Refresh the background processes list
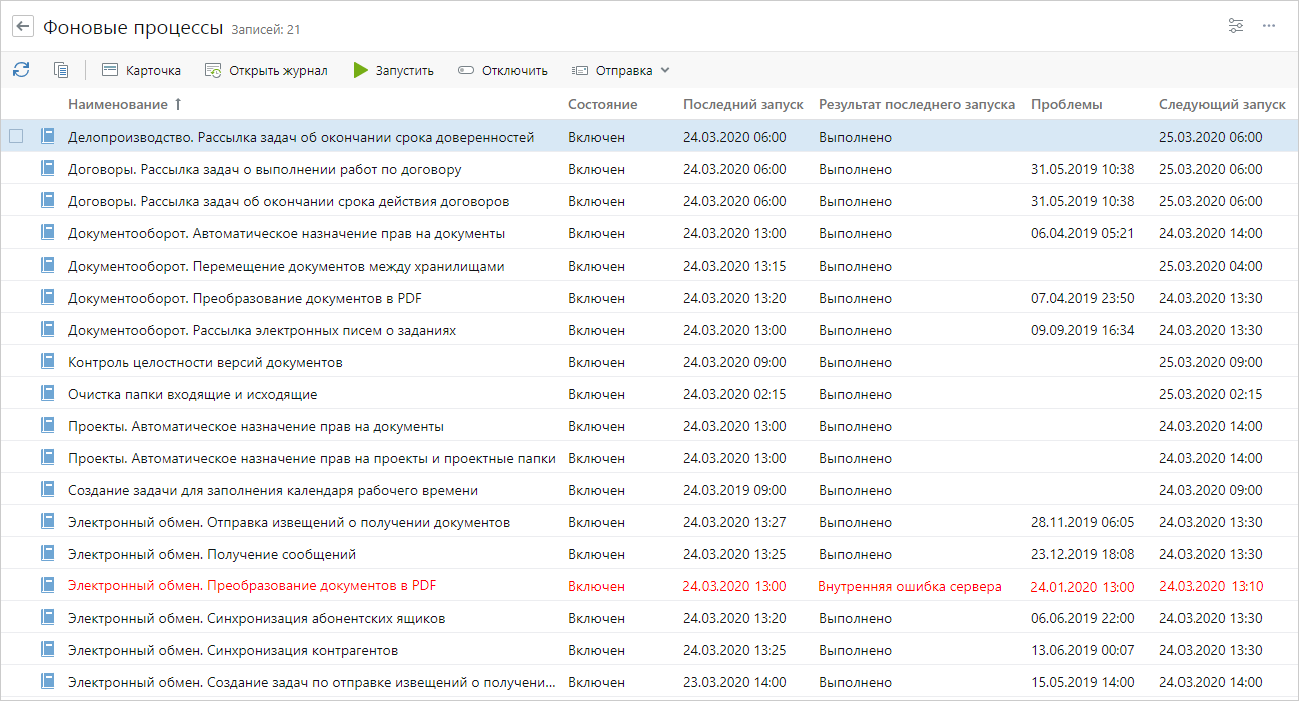1299x701 pixels. (21, 70)
